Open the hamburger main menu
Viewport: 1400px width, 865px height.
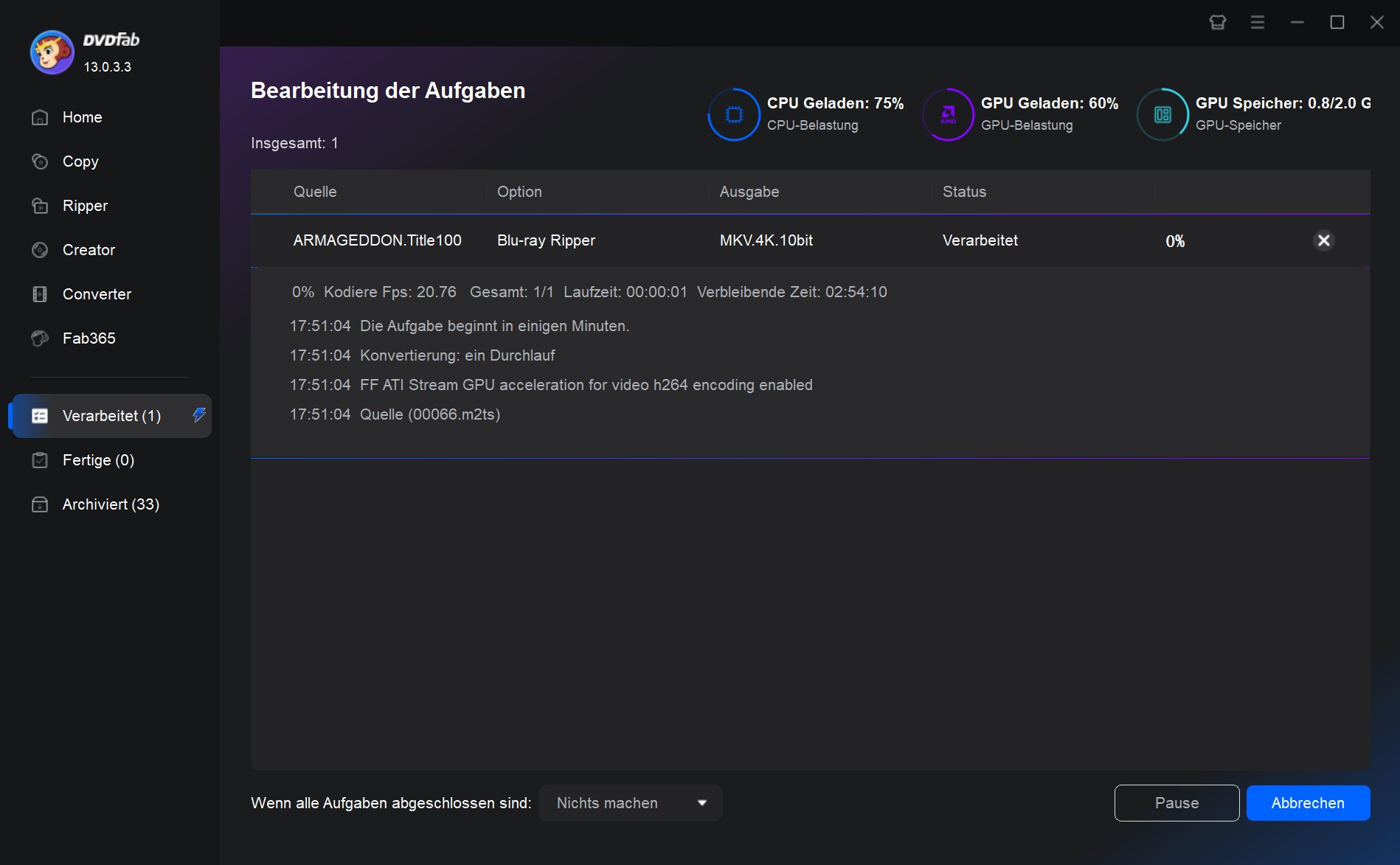[1258, 22]
